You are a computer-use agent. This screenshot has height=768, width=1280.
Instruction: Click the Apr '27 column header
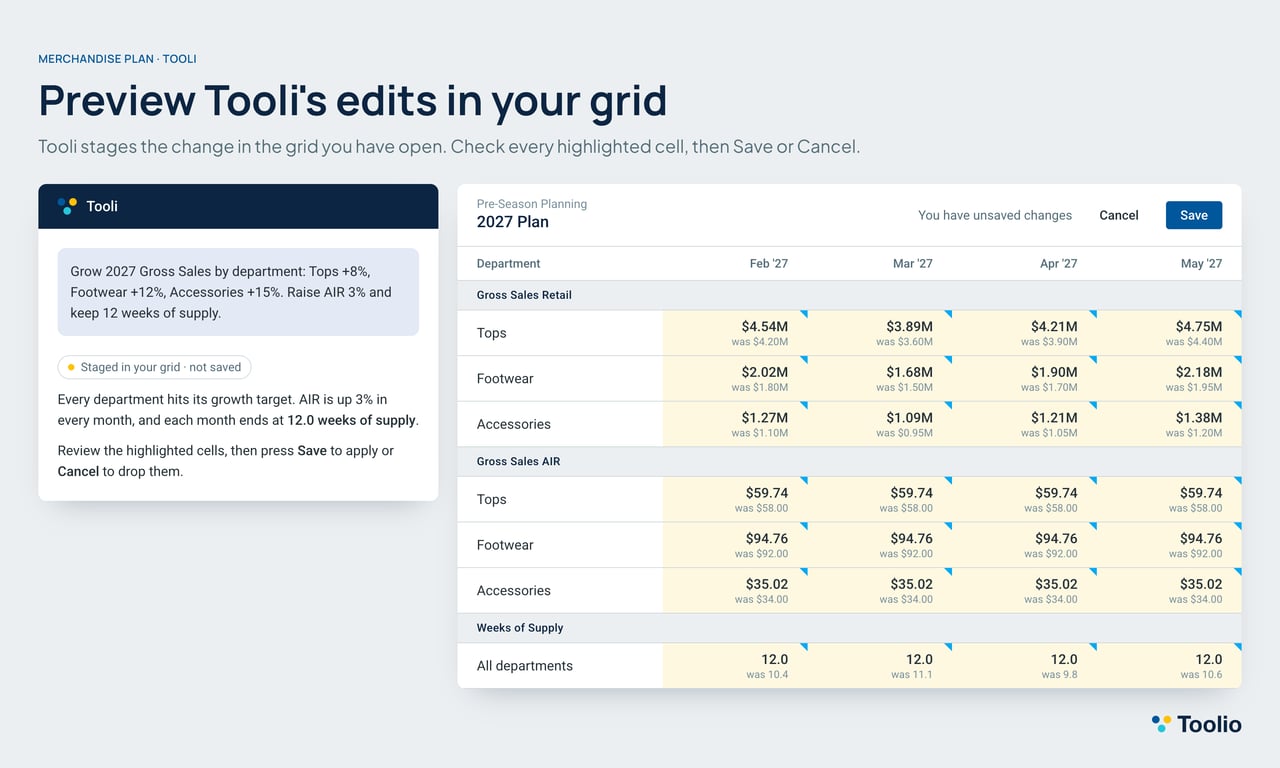point(1058,264)
